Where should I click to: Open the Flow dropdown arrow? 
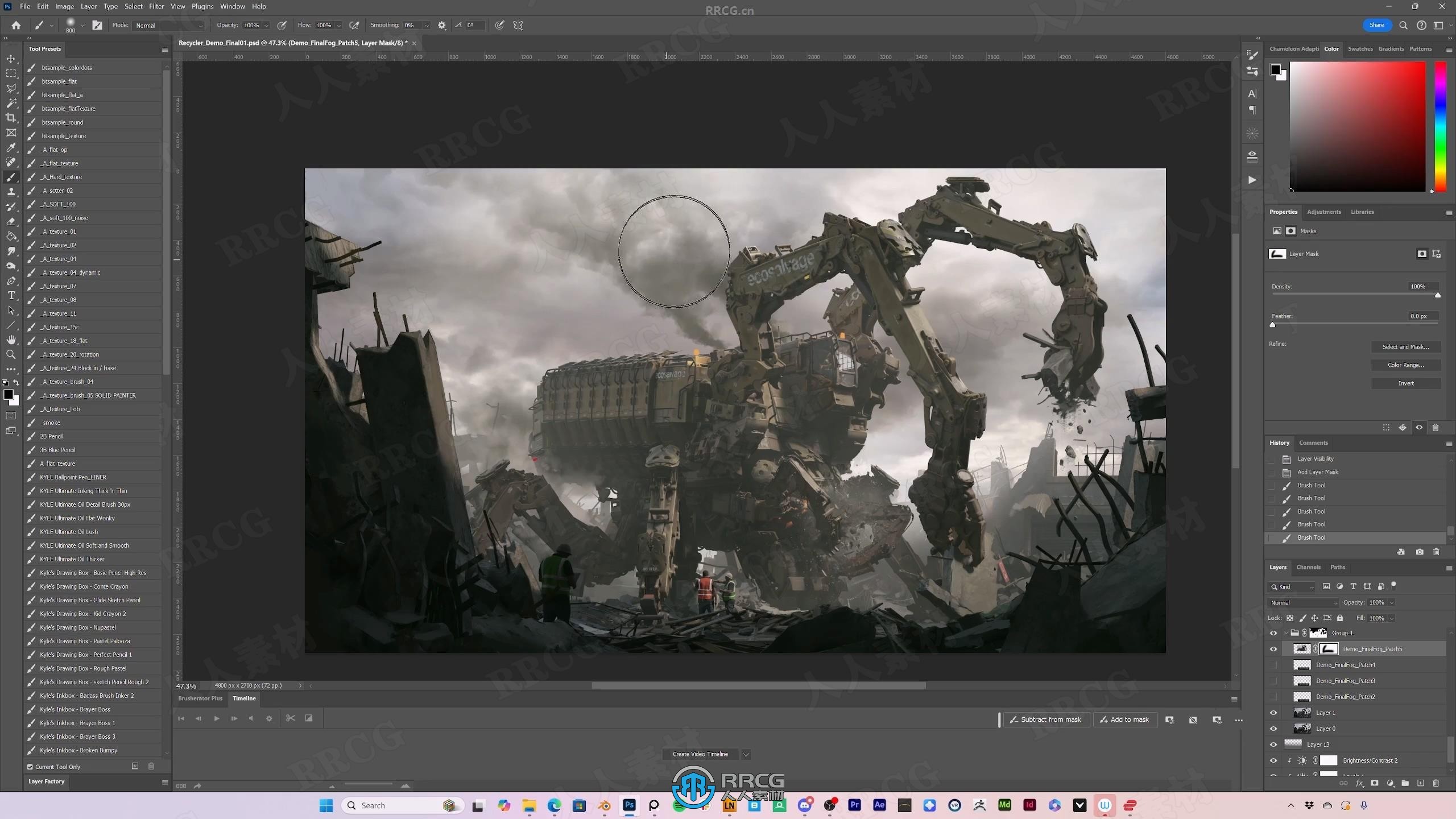click(x=338, y=26)
